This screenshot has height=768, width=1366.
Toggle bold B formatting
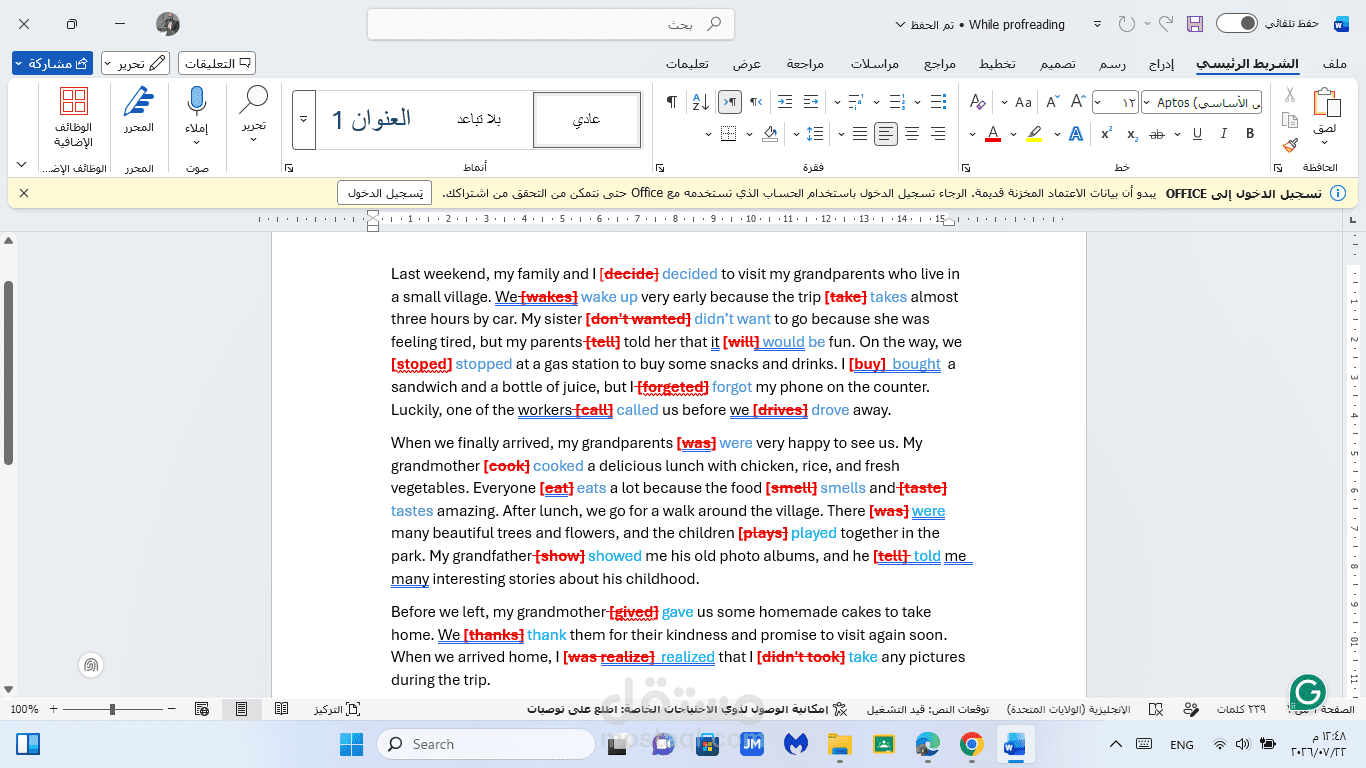tap(1250, 134)
